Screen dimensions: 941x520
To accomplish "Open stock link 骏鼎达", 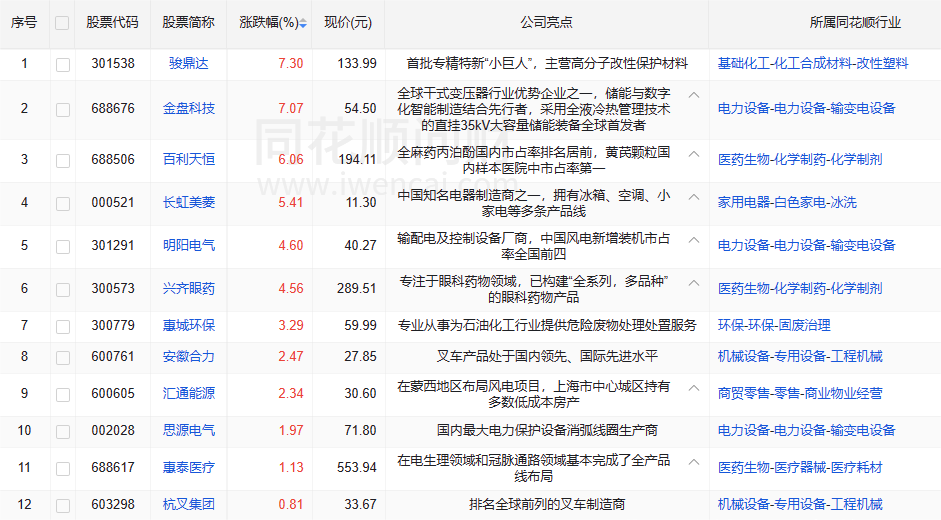I will coord(188,63).
